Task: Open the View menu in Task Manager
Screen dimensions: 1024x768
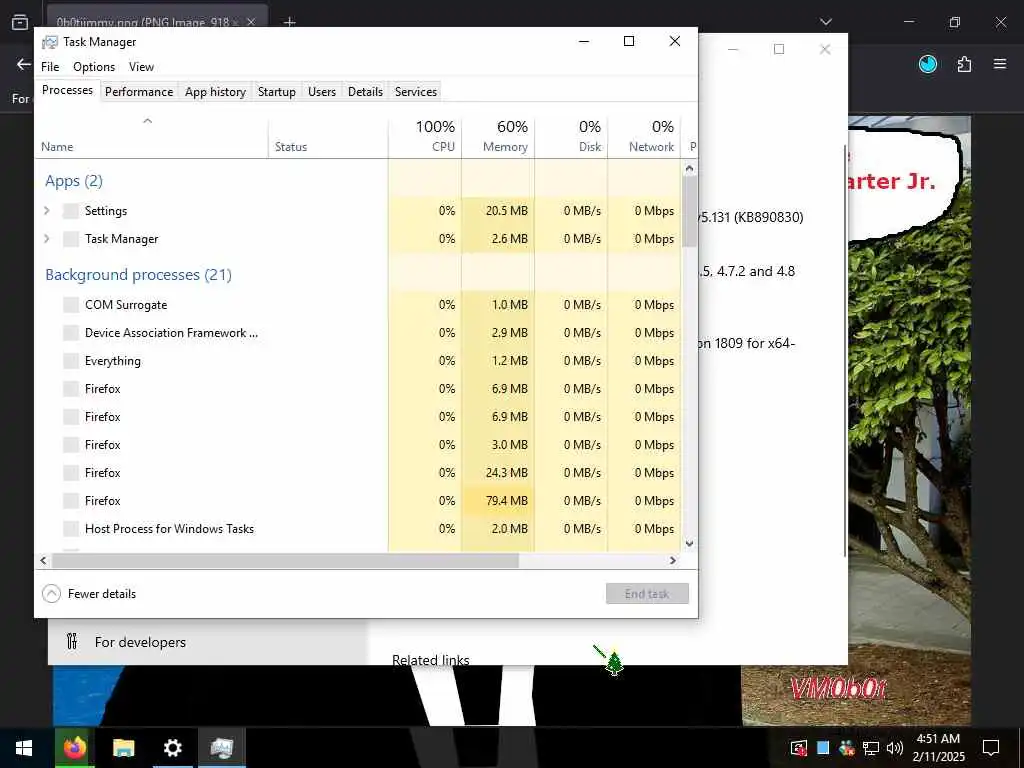Action: pyautogui.click(x=141, y=67)
